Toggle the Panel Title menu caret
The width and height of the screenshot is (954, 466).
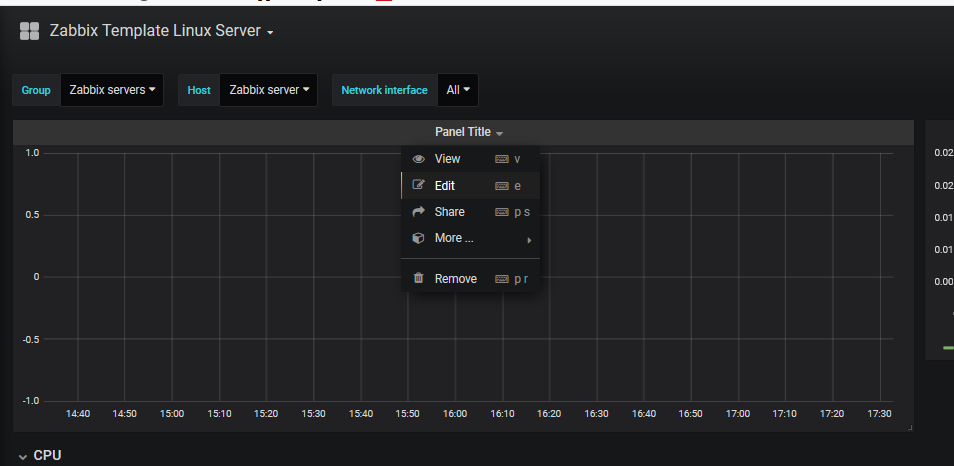[x=500, y=133]
